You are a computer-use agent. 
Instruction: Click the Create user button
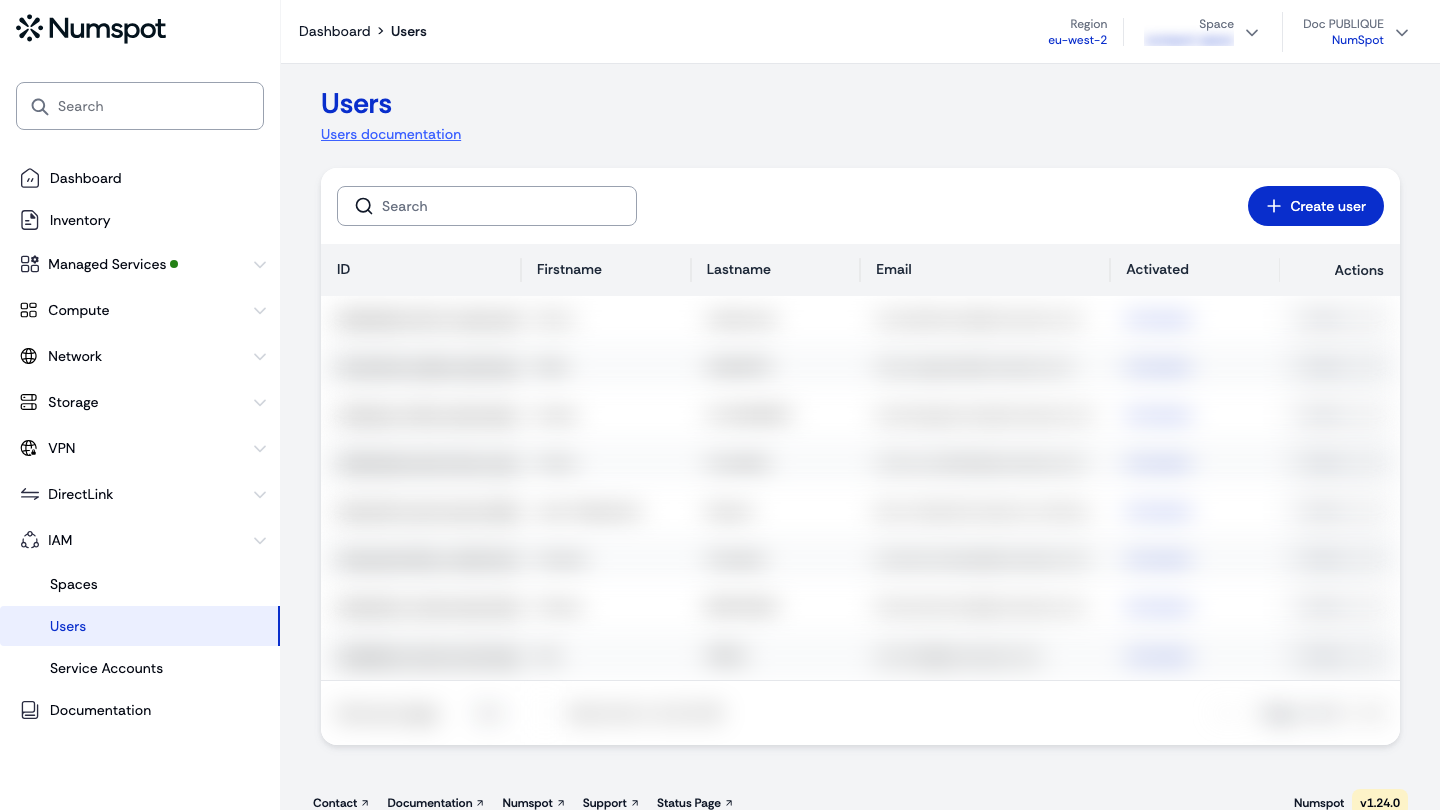click(x=1316, y=206)
